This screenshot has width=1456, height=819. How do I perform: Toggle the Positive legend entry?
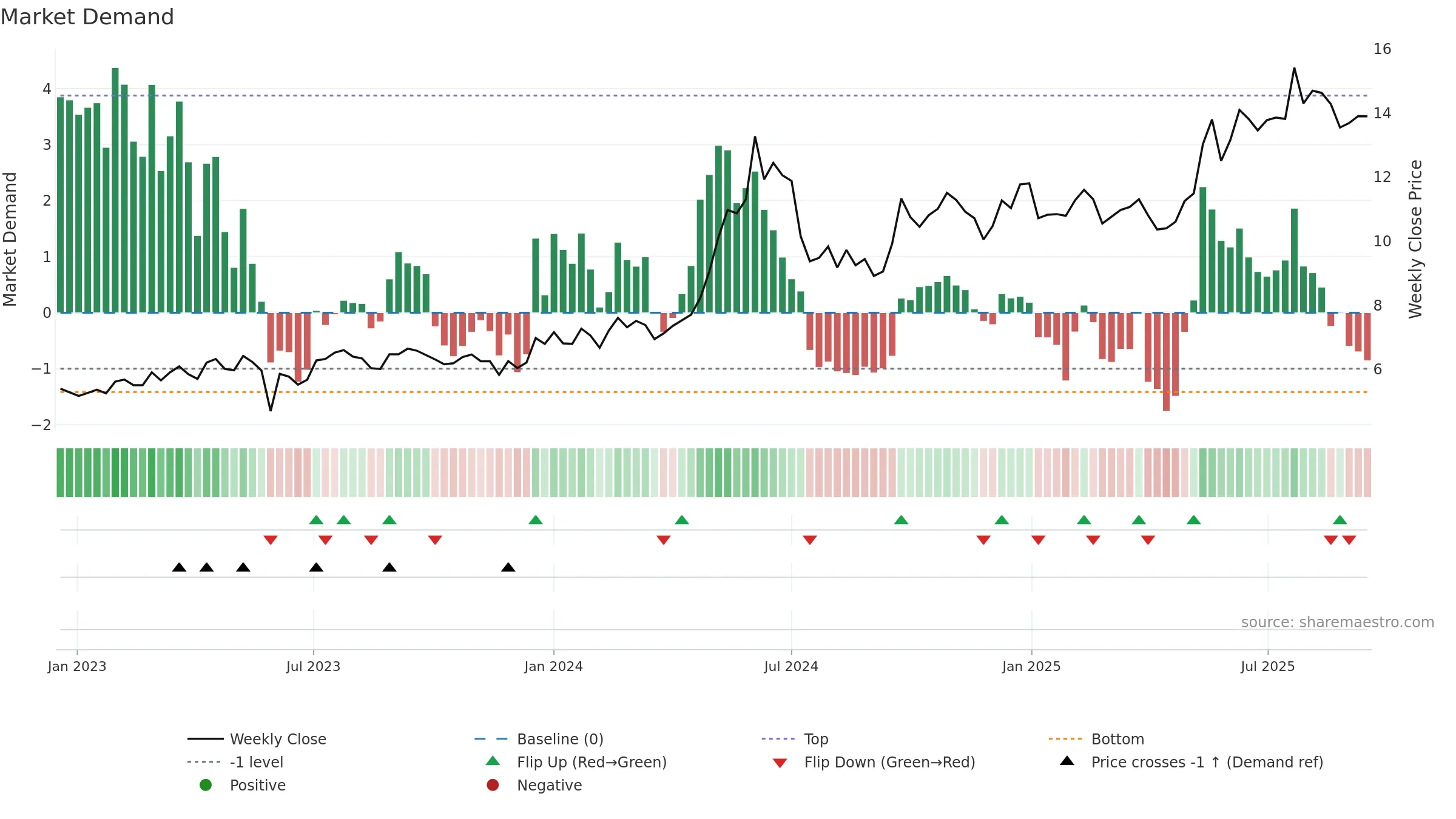click(243, 785)
